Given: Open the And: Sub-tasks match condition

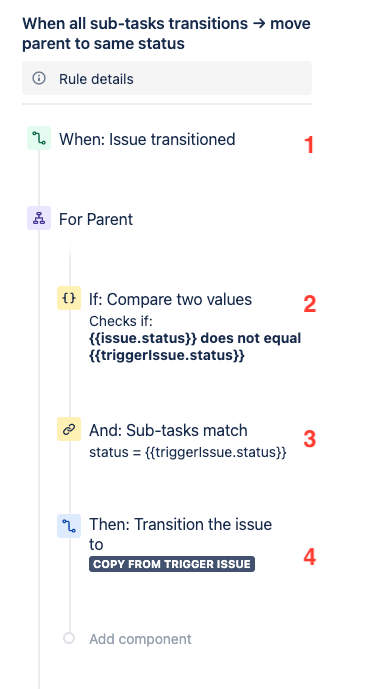Looking at the screenshot, I should point(168,430).
